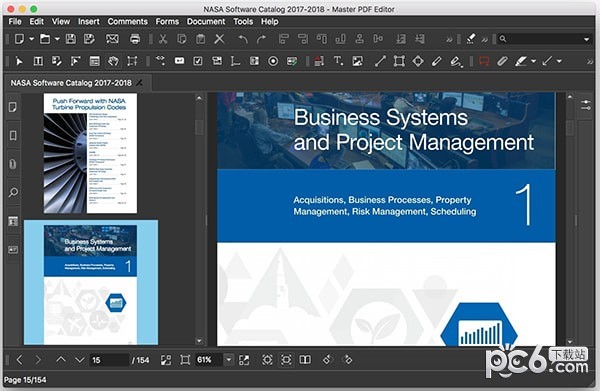
Task: Cut selection with scissors icon
Action: (163, 39)
